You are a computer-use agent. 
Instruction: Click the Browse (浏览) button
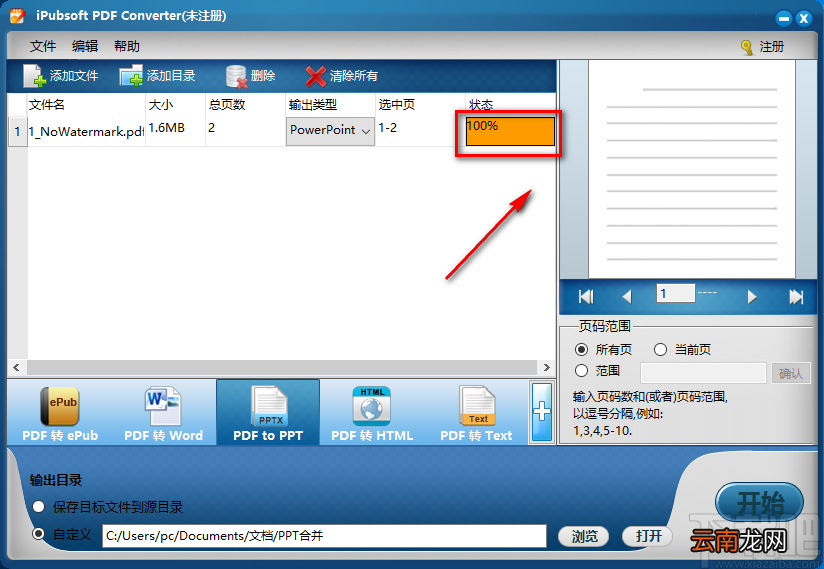click(x=584, y=536)
